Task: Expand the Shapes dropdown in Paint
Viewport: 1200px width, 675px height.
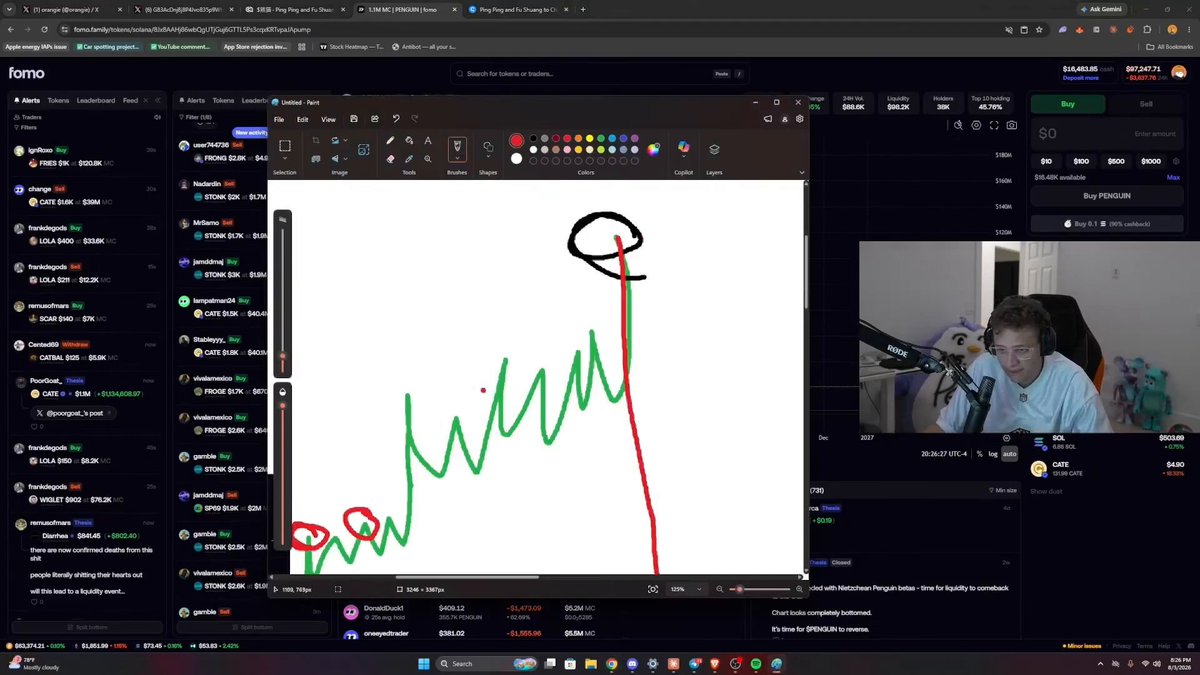Action: [488, 157]
